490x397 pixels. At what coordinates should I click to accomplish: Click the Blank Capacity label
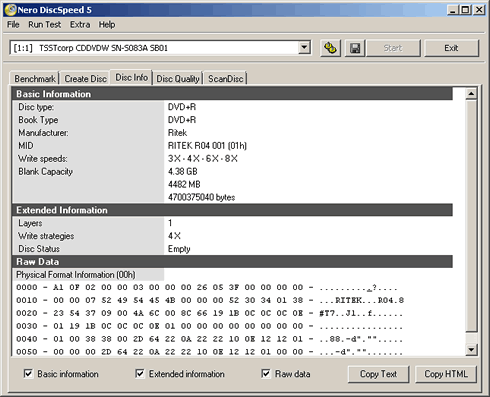tap(45, 172)
